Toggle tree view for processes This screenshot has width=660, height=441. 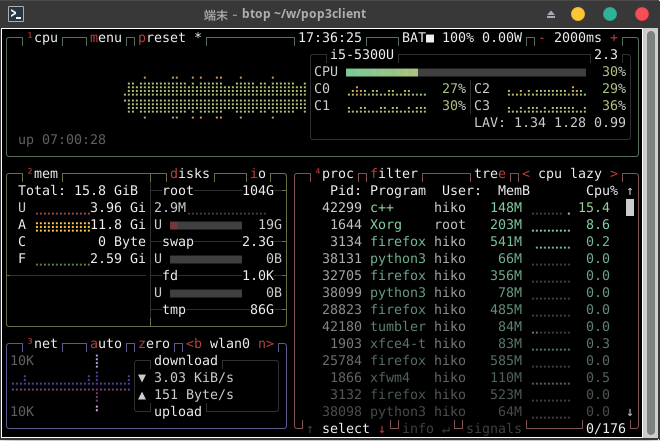490,173
